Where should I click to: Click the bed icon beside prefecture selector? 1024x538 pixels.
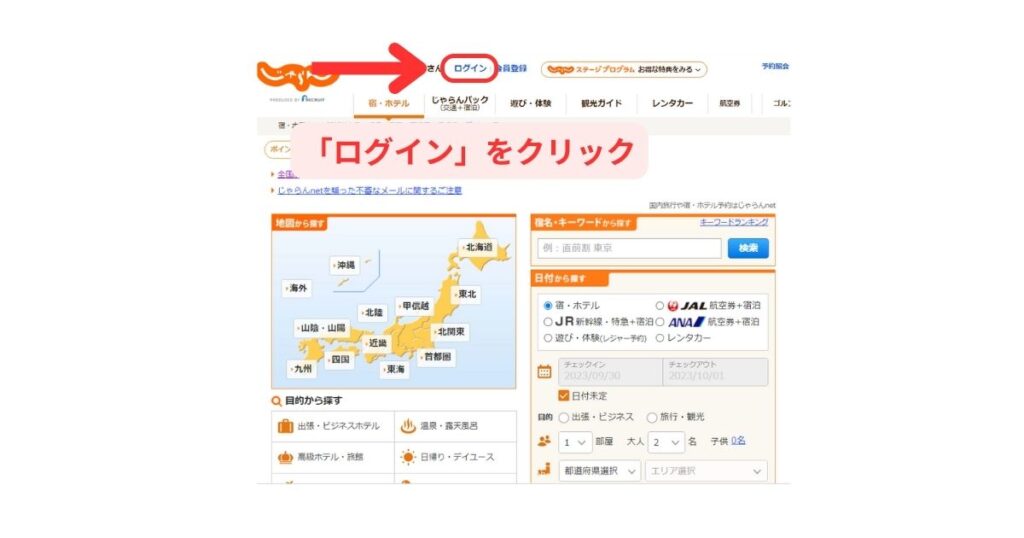click(x=544, y=469)
